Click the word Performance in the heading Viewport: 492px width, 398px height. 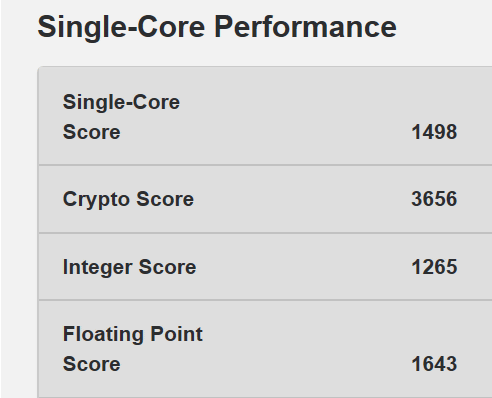click(305, 27)
